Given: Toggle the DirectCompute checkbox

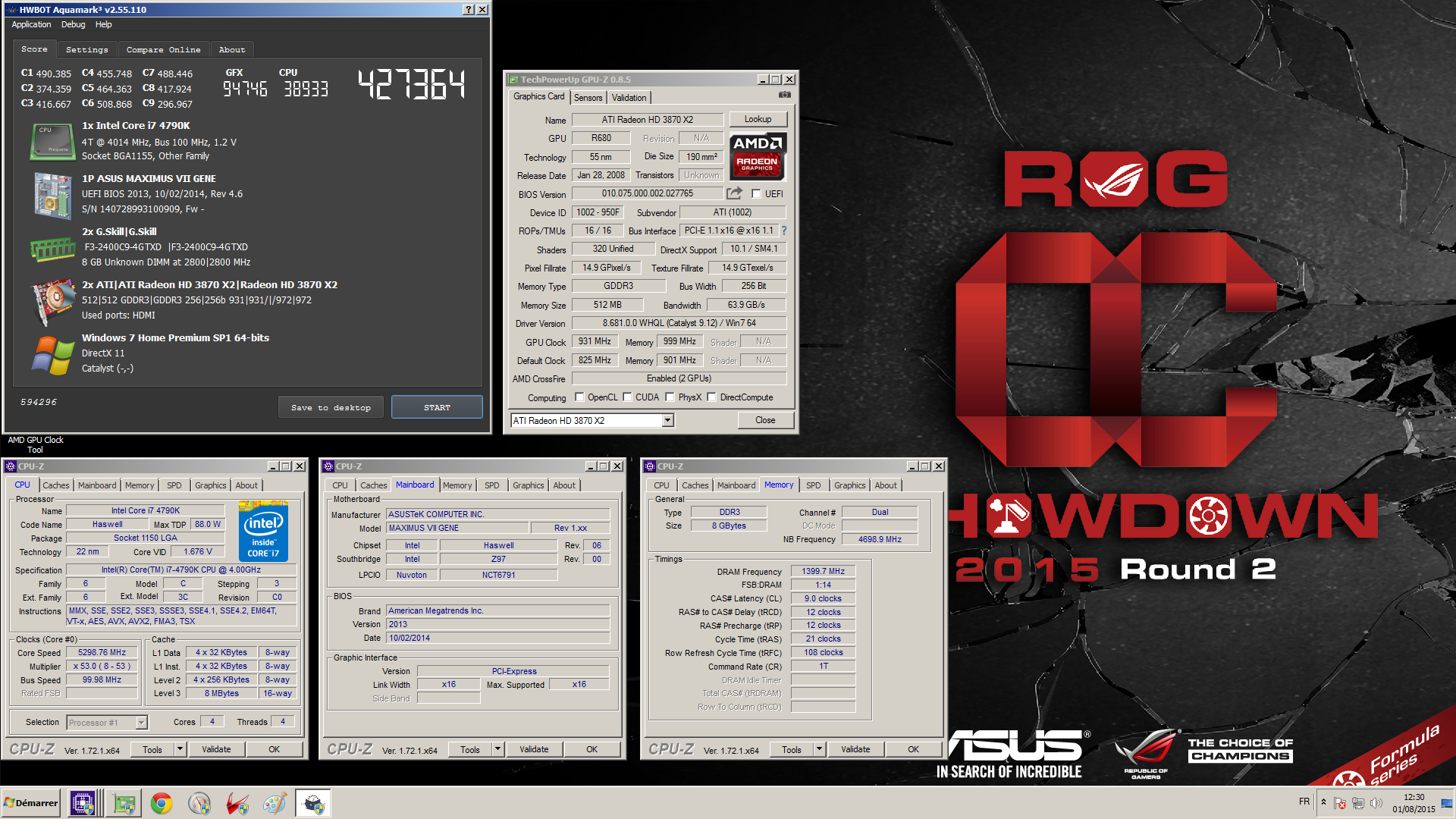Looking at the screenshot, I should (x=712, y=397).
